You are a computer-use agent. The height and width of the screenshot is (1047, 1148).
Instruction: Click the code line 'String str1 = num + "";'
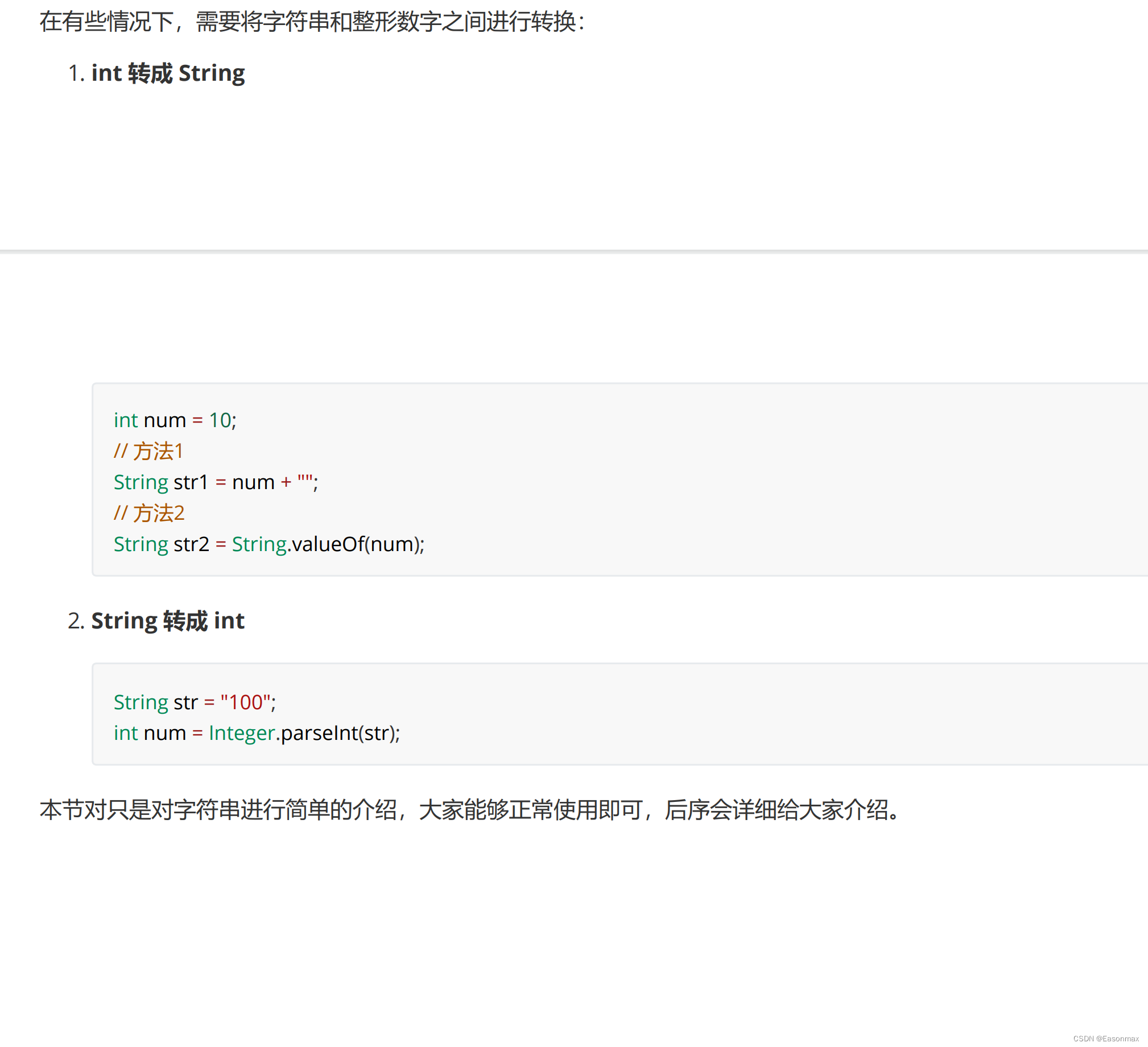pyautogui.click(x=216, y=482)
